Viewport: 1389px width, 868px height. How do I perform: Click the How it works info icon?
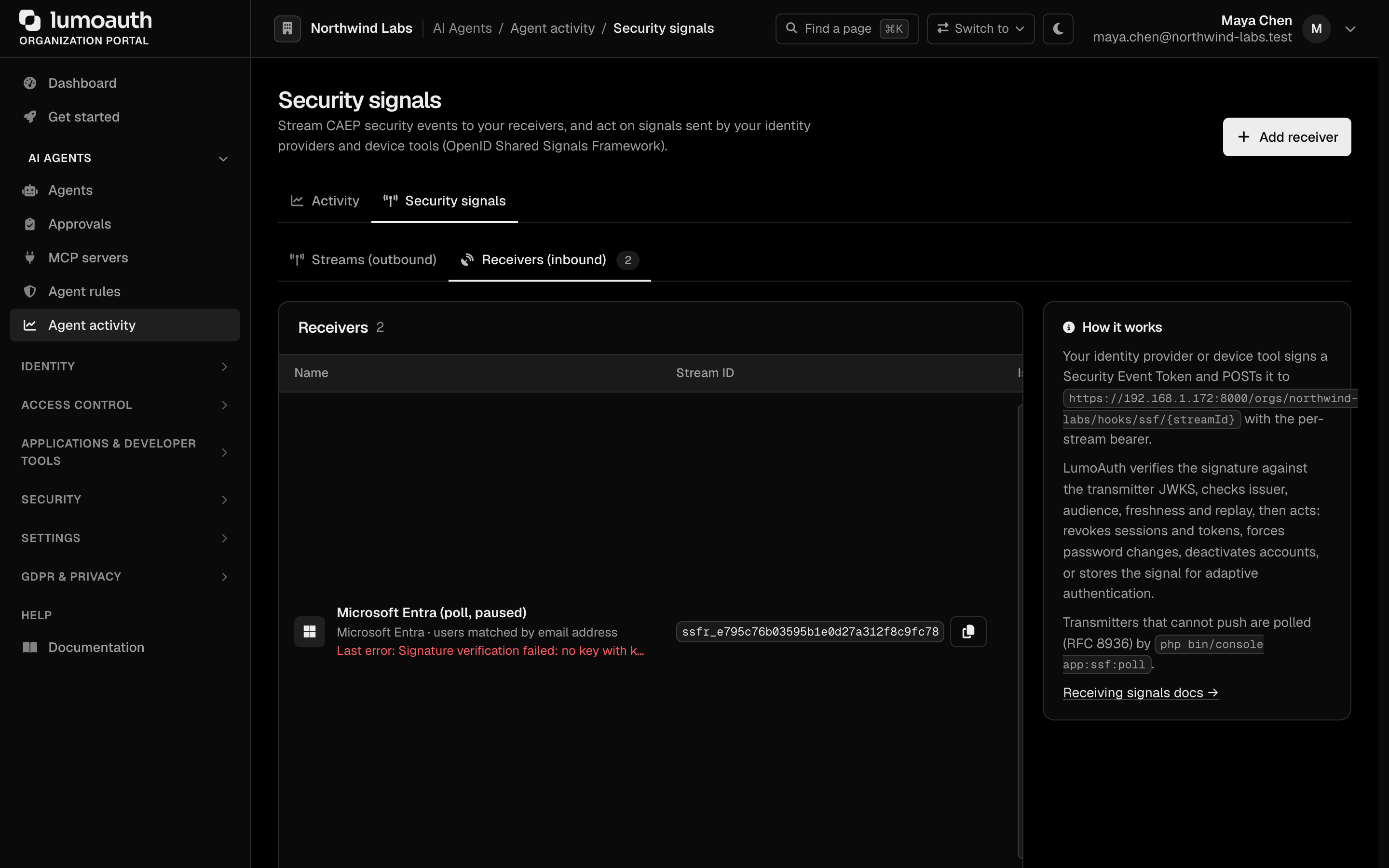[1069, 327]
